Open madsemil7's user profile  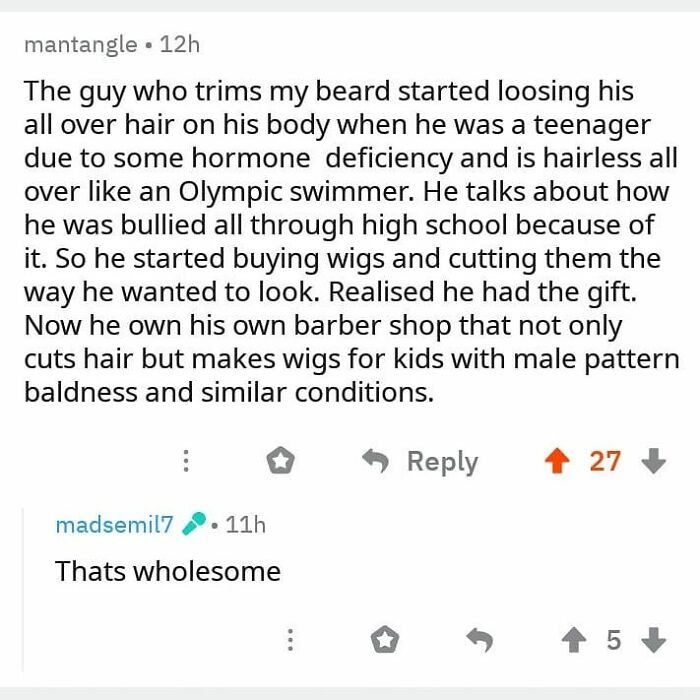[x=114, y=524]
